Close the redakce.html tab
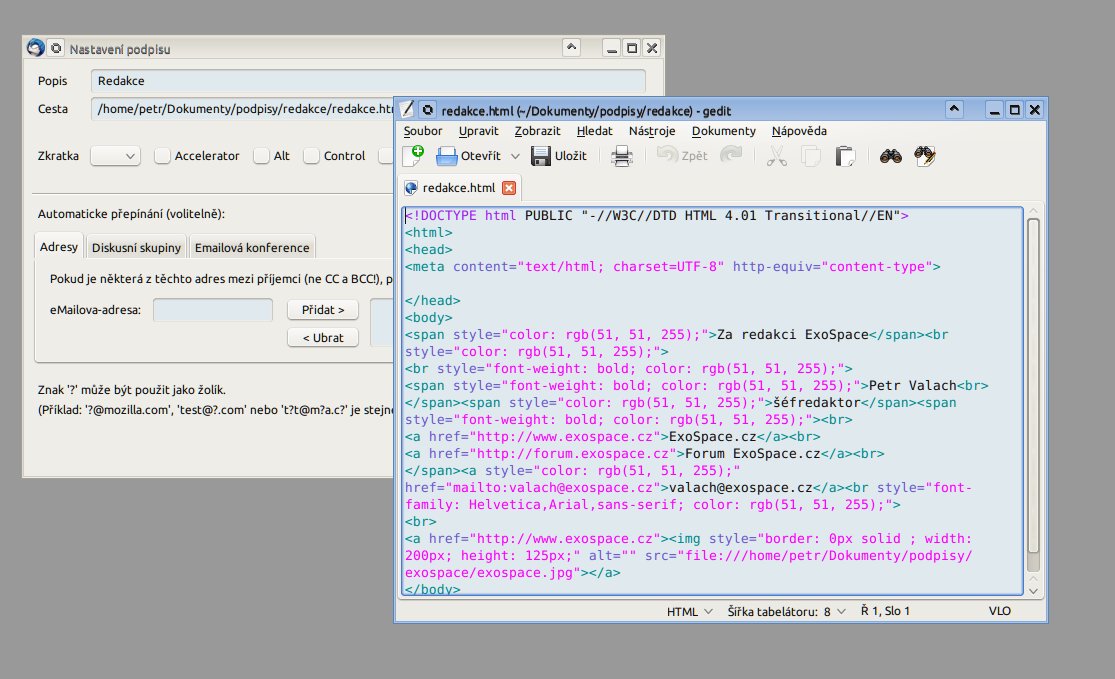Viewport: 1115px width, 679px height. click(x=509, y=188)
